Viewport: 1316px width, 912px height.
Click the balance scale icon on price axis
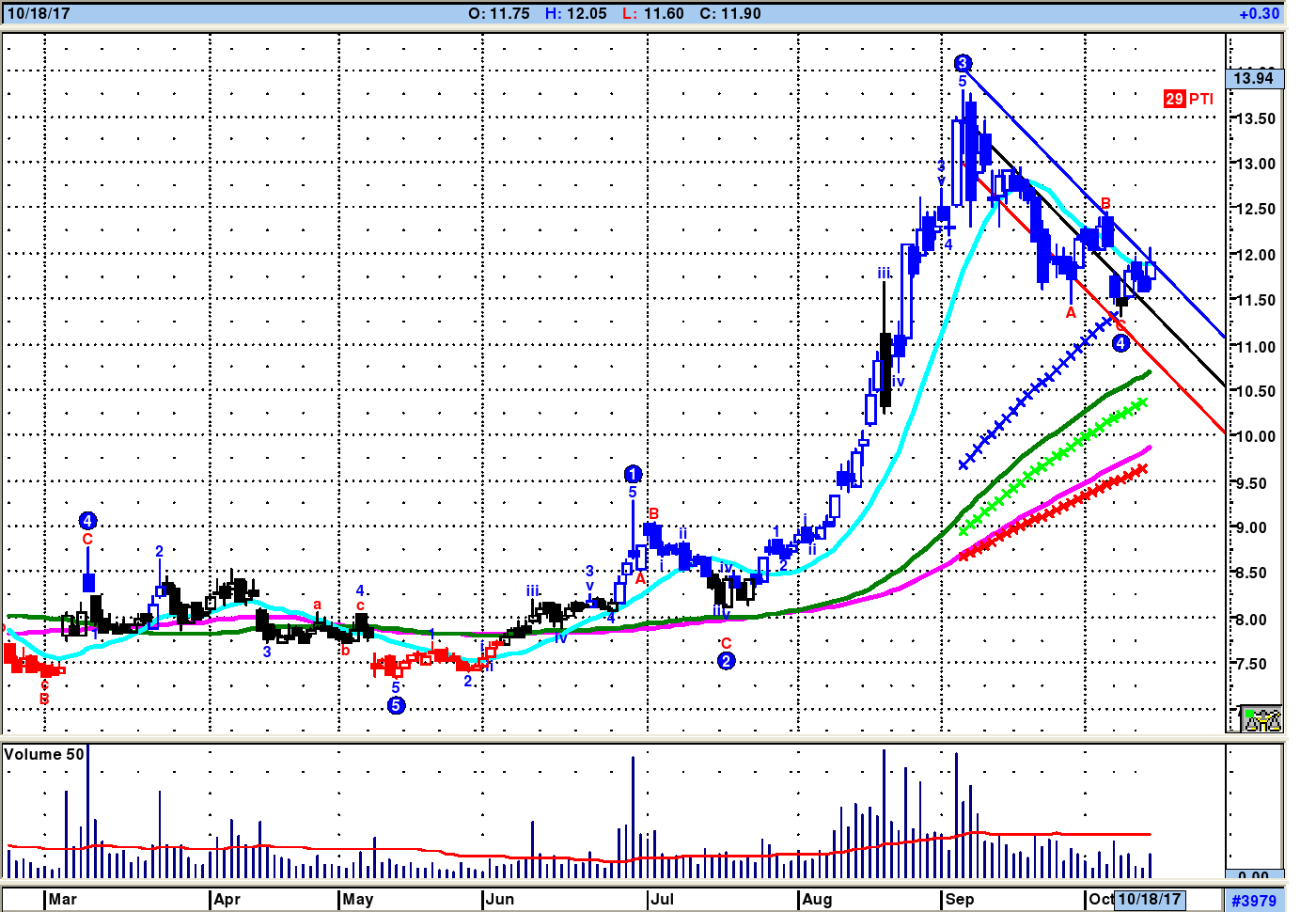tap(1261, 719)
